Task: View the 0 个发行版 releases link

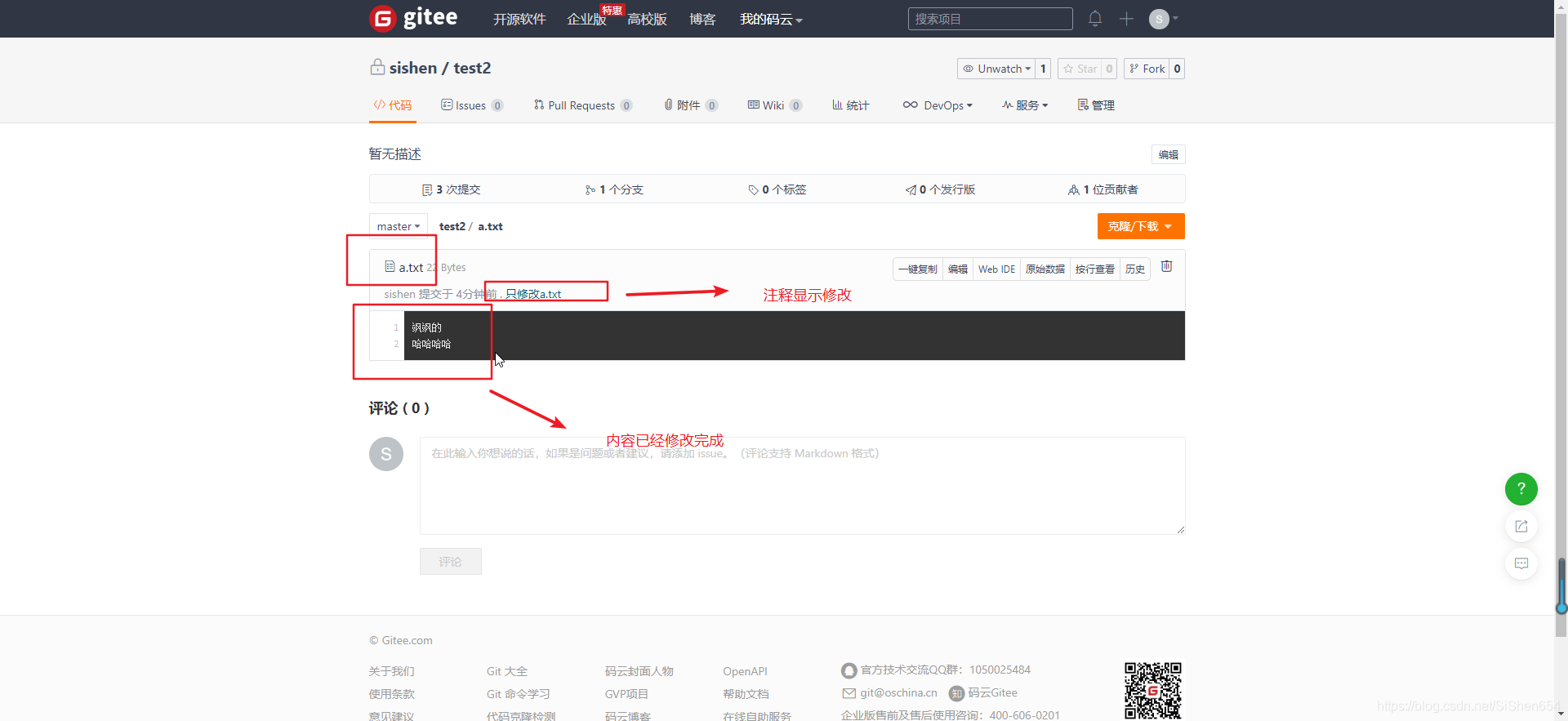Action: coord(940,189)
